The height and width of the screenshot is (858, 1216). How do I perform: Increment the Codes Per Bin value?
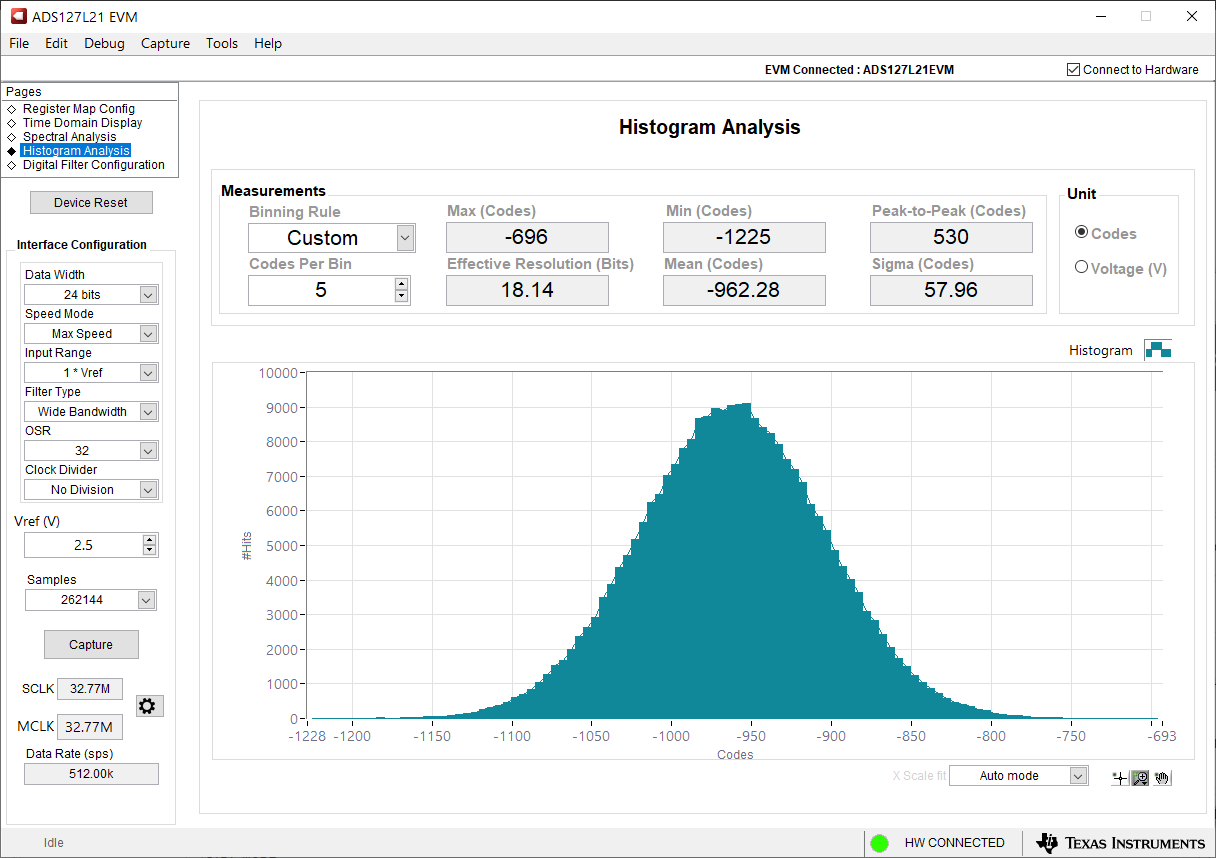401,284
